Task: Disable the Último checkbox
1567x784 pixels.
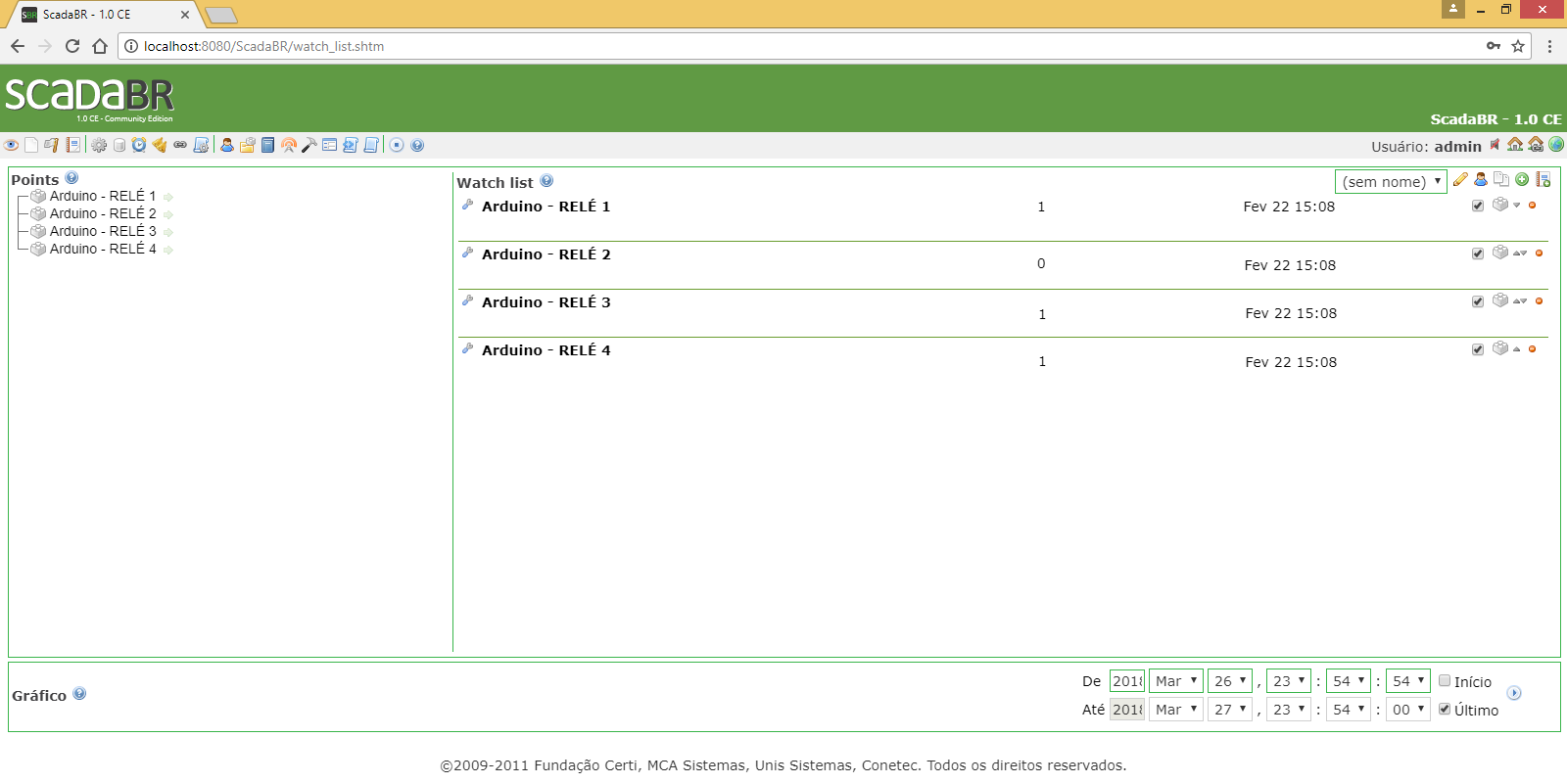Action: 1445,709
